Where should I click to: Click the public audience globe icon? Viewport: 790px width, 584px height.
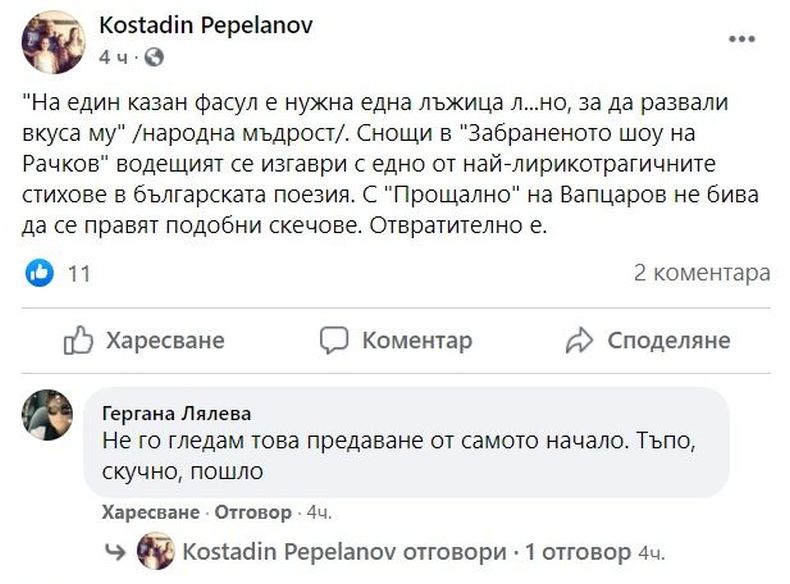tap(154, 57)
